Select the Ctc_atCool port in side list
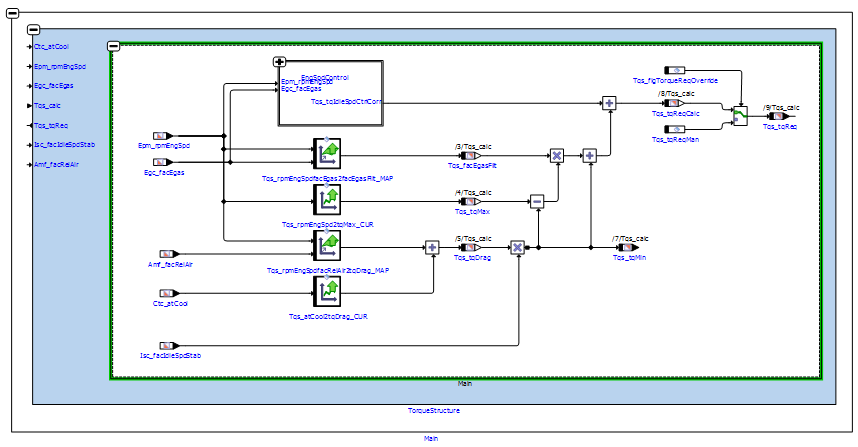 51,46
